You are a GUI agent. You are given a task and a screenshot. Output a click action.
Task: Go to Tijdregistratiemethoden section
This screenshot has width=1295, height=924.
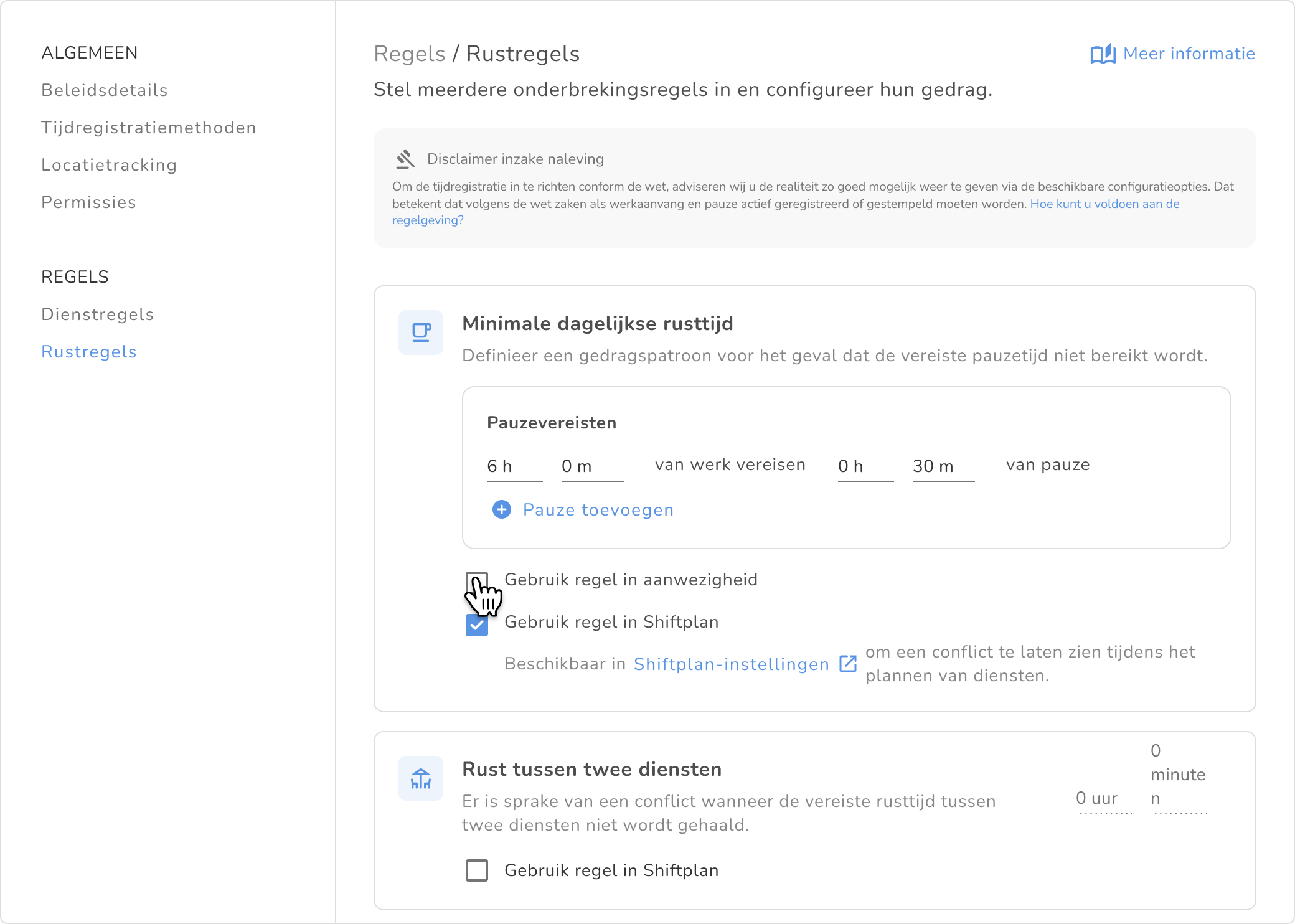tap(149, 128)
